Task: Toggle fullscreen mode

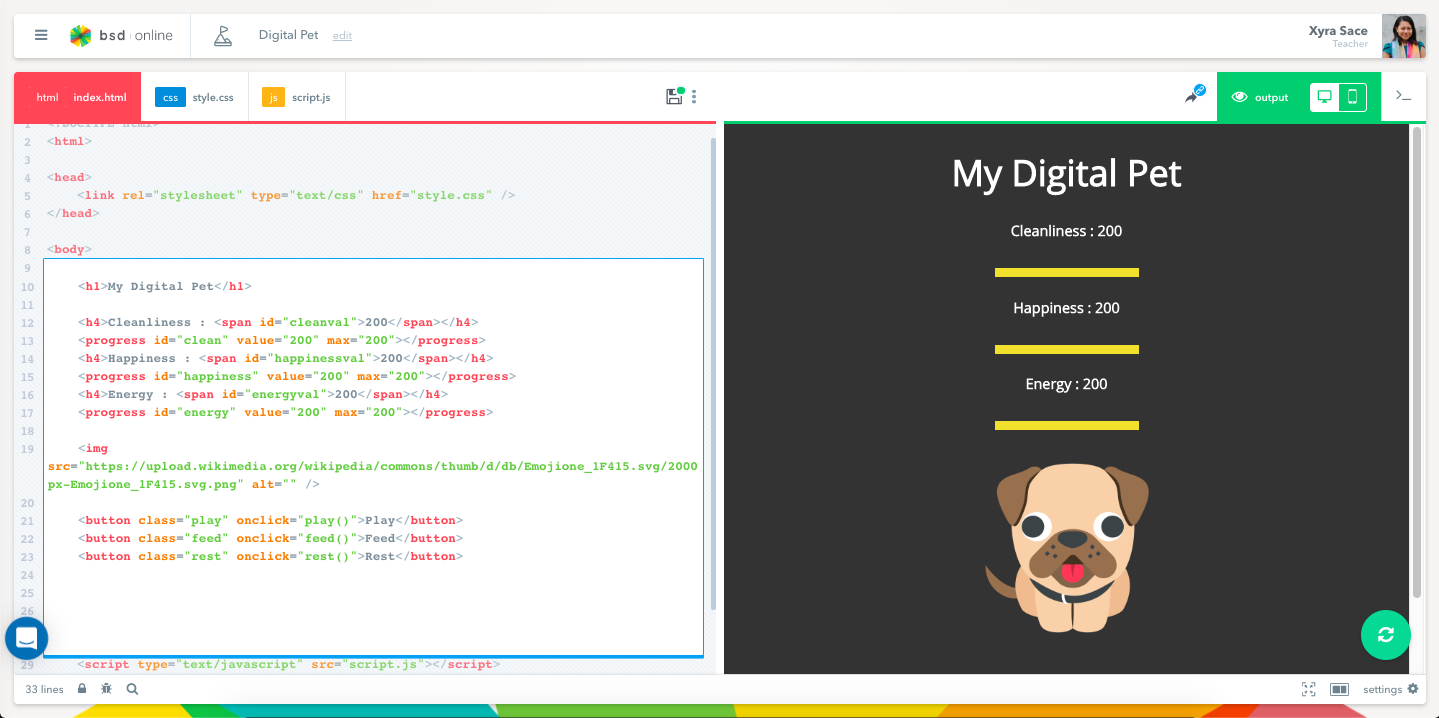Action: point(1308,689)
